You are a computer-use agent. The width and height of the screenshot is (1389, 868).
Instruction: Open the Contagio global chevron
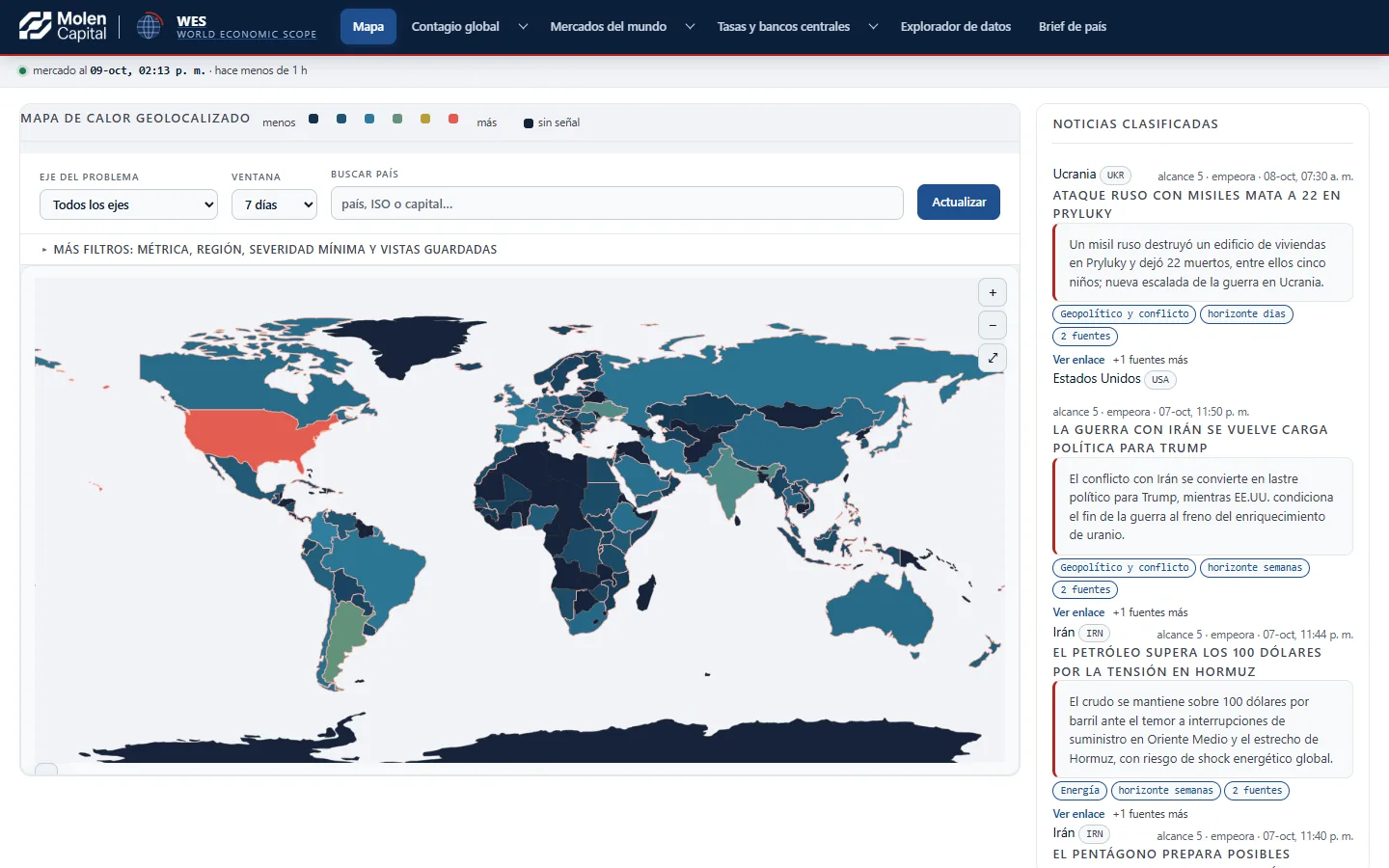click(x=523, y=27)
